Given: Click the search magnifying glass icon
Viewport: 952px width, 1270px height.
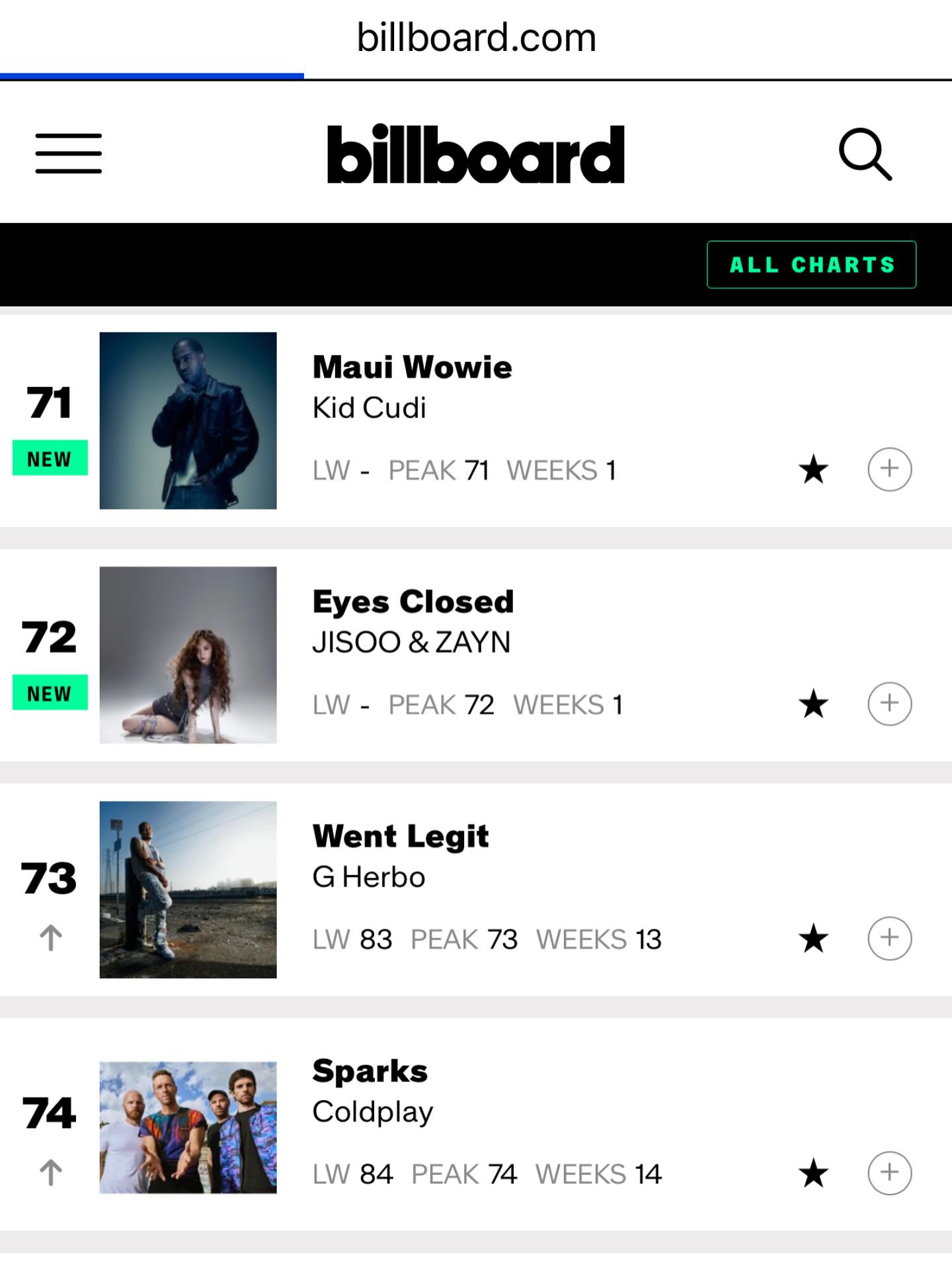Looking at the screenshot, I should pos(865,154).
